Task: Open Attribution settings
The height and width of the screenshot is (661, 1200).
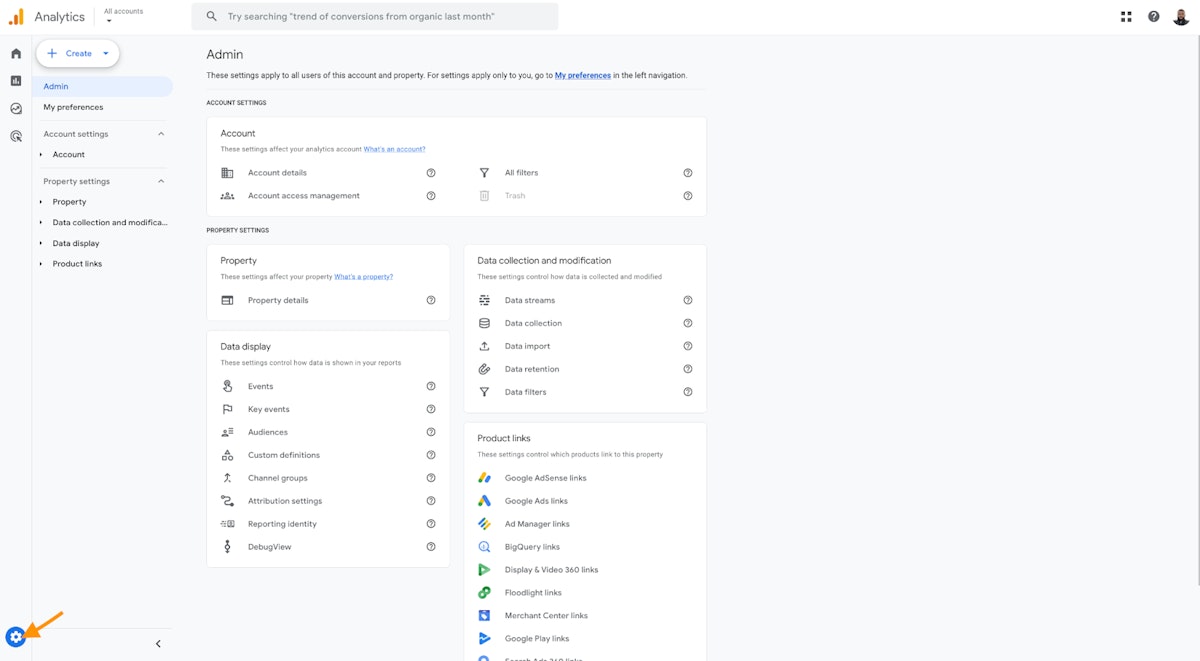Action: (x=285, y=501)
